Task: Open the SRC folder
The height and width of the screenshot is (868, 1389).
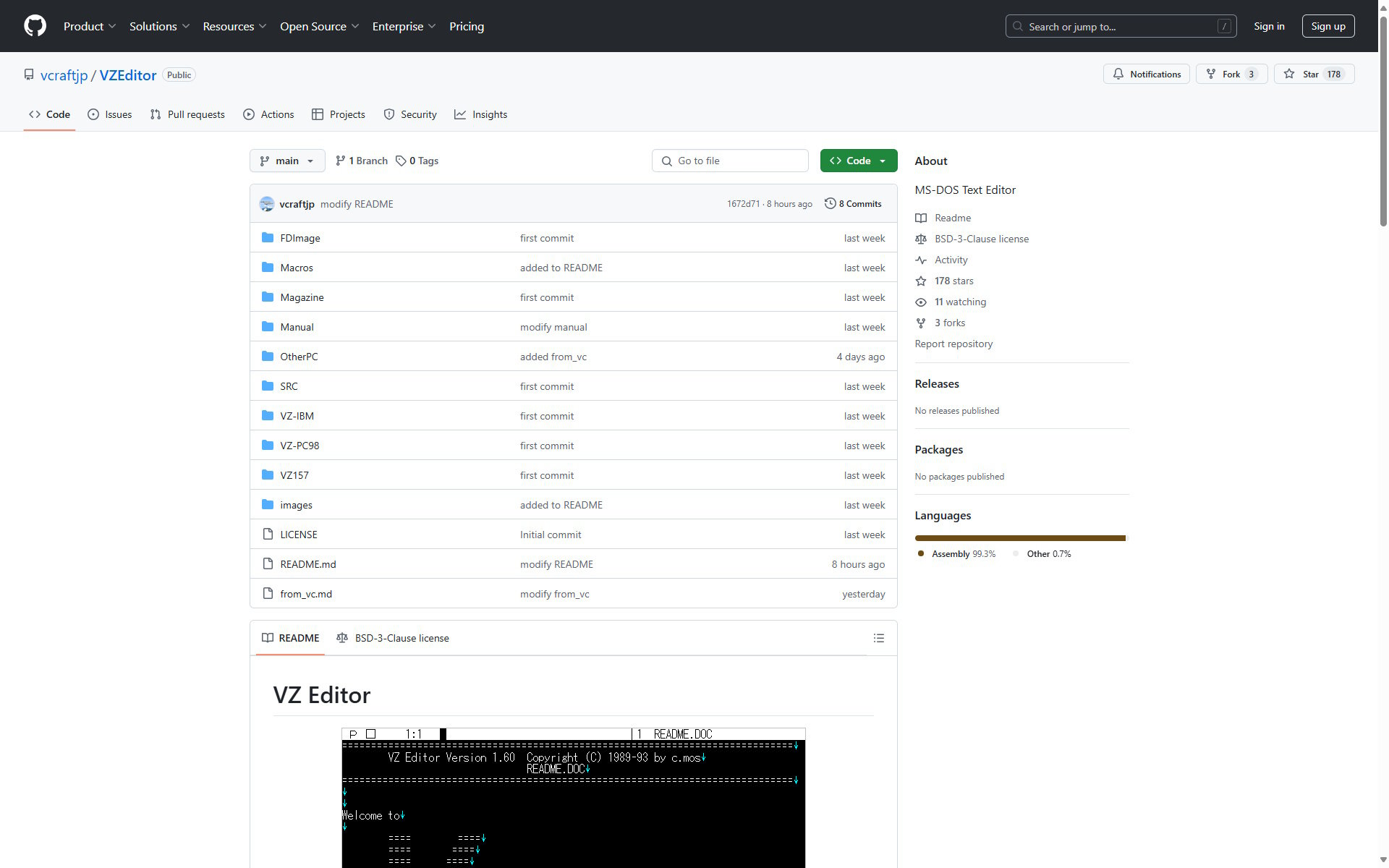Action: coord(289,386)
